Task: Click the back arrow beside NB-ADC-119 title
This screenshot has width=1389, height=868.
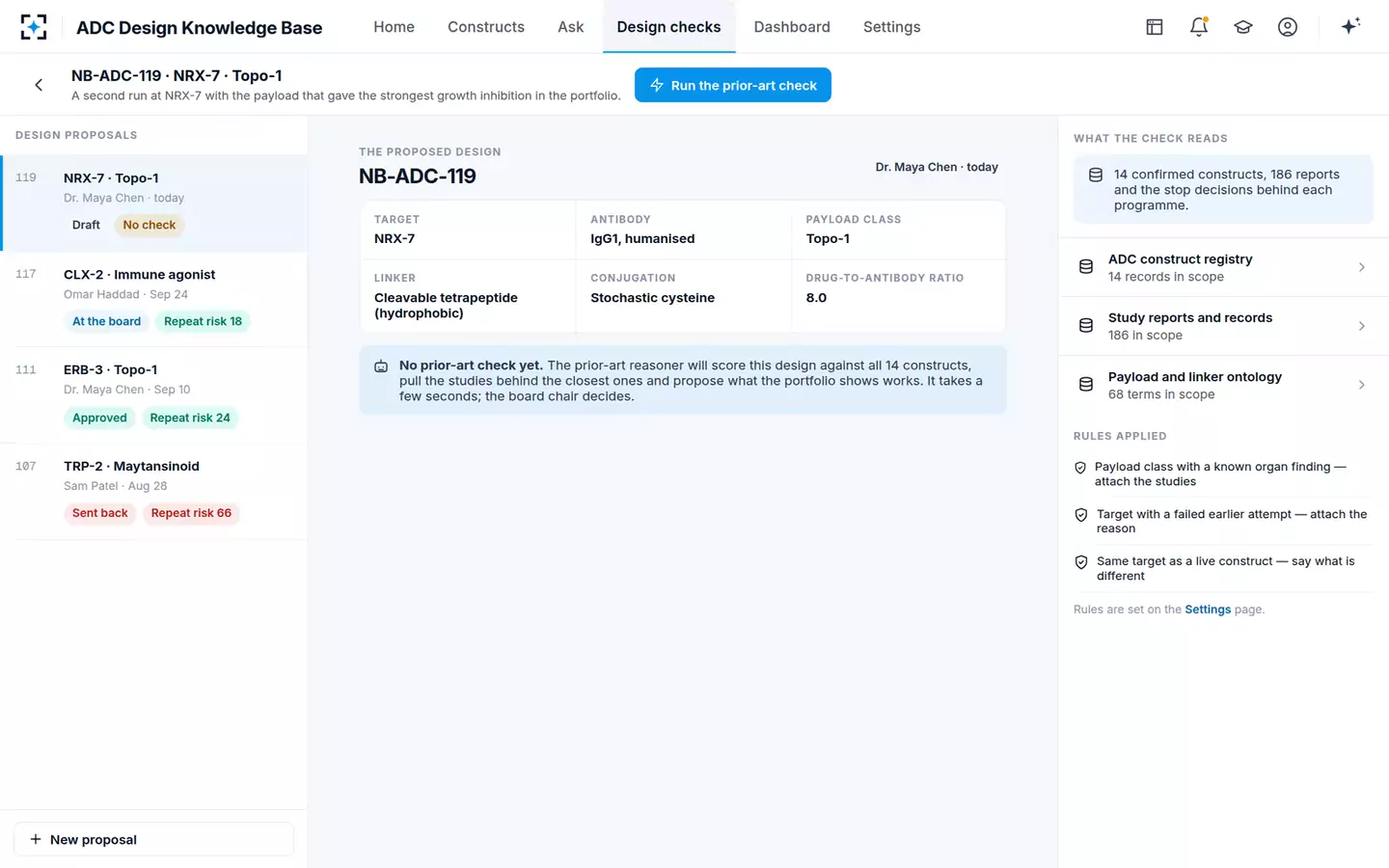Action: [39, 85]
